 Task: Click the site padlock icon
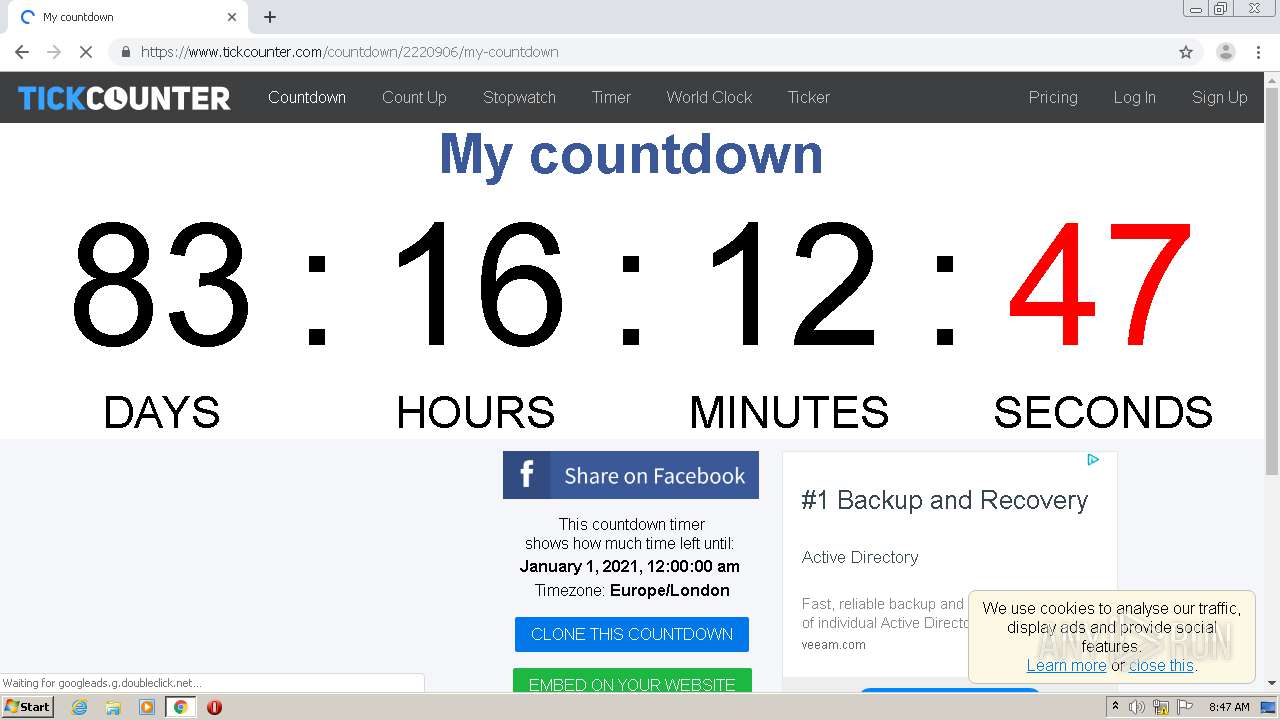pyautogui.click(x=126, y=52)
